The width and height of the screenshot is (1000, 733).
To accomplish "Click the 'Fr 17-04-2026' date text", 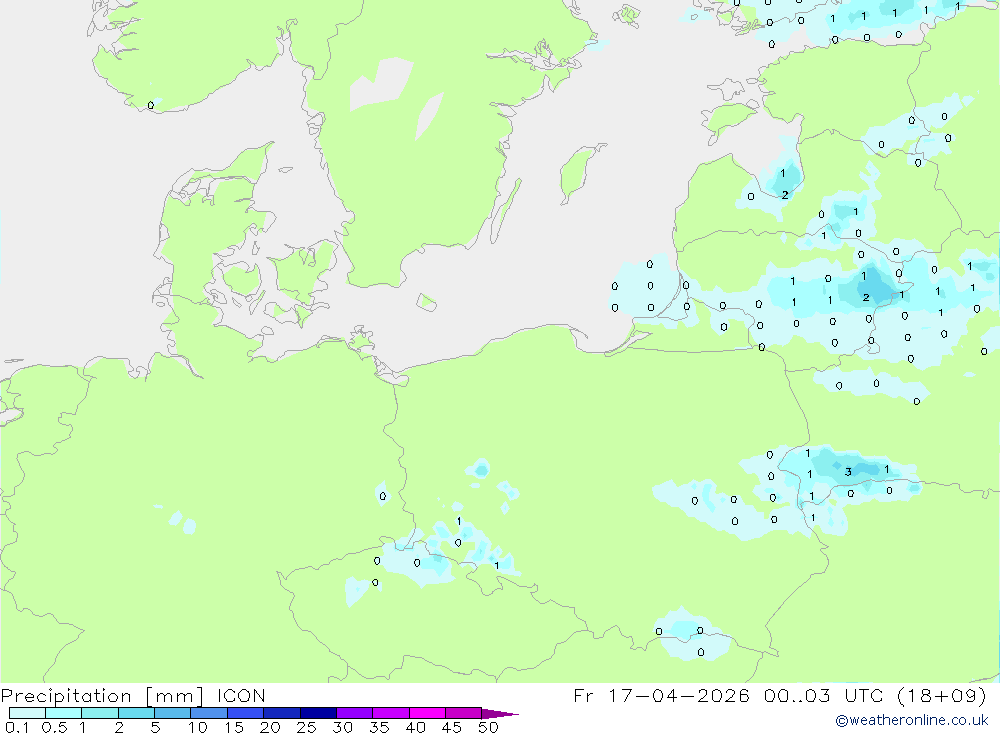I will click(x=661, y=695).
